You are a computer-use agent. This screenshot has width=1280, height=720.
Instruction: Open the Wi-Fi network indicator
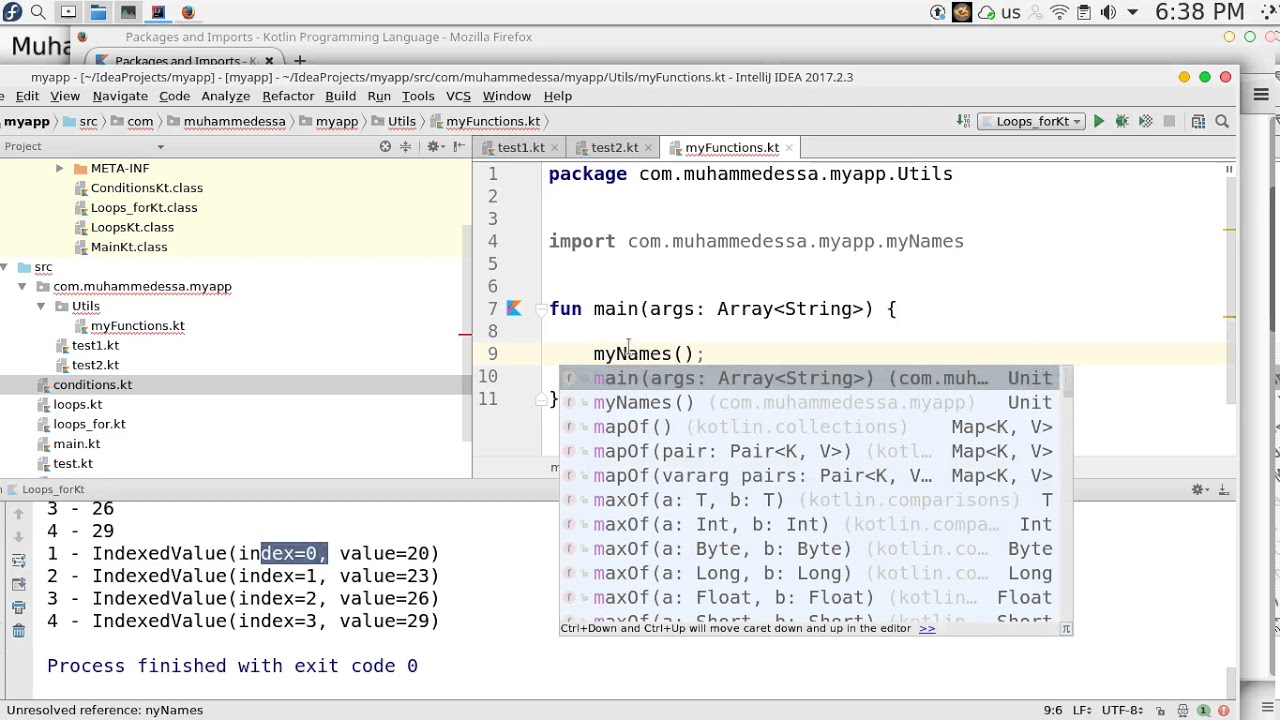pos(1059,12)
